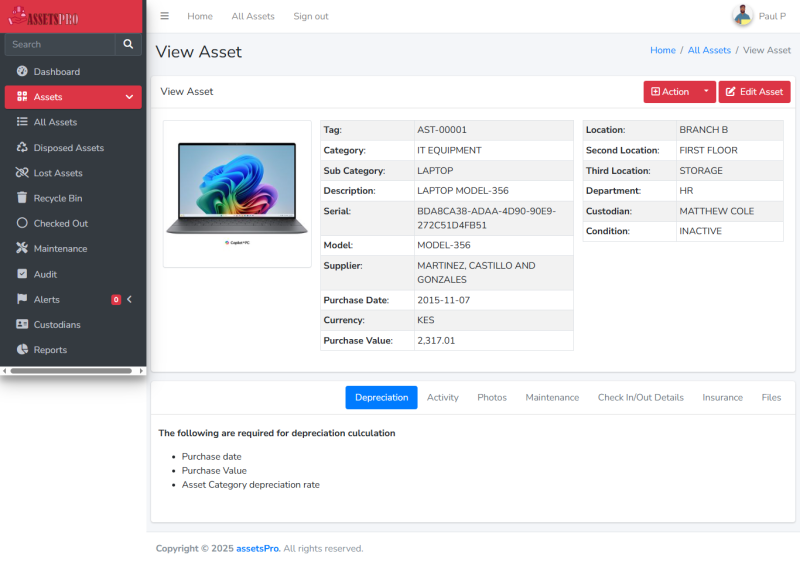Click the All Assets breadcrumb link
Viewport: 800px width, 565px height.
[x=709, y=50]
